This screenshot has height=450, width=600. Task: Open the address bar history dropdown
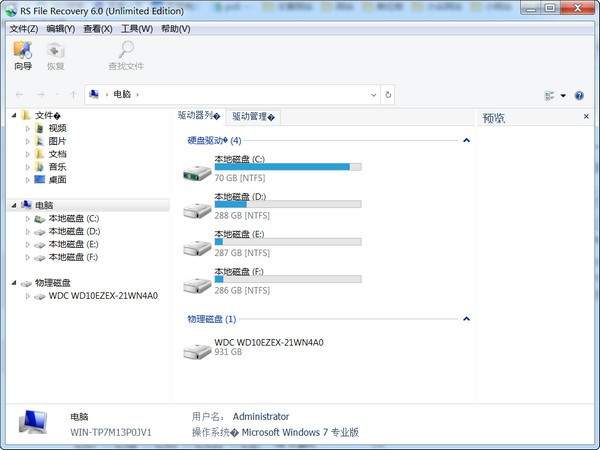(x=375, y=95)
